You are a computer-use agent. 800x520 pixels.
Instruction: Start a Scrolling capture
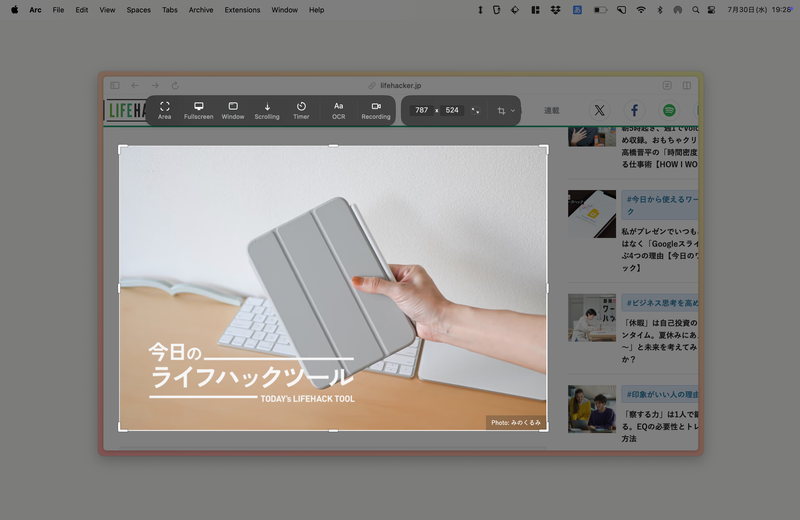point(267,110)
